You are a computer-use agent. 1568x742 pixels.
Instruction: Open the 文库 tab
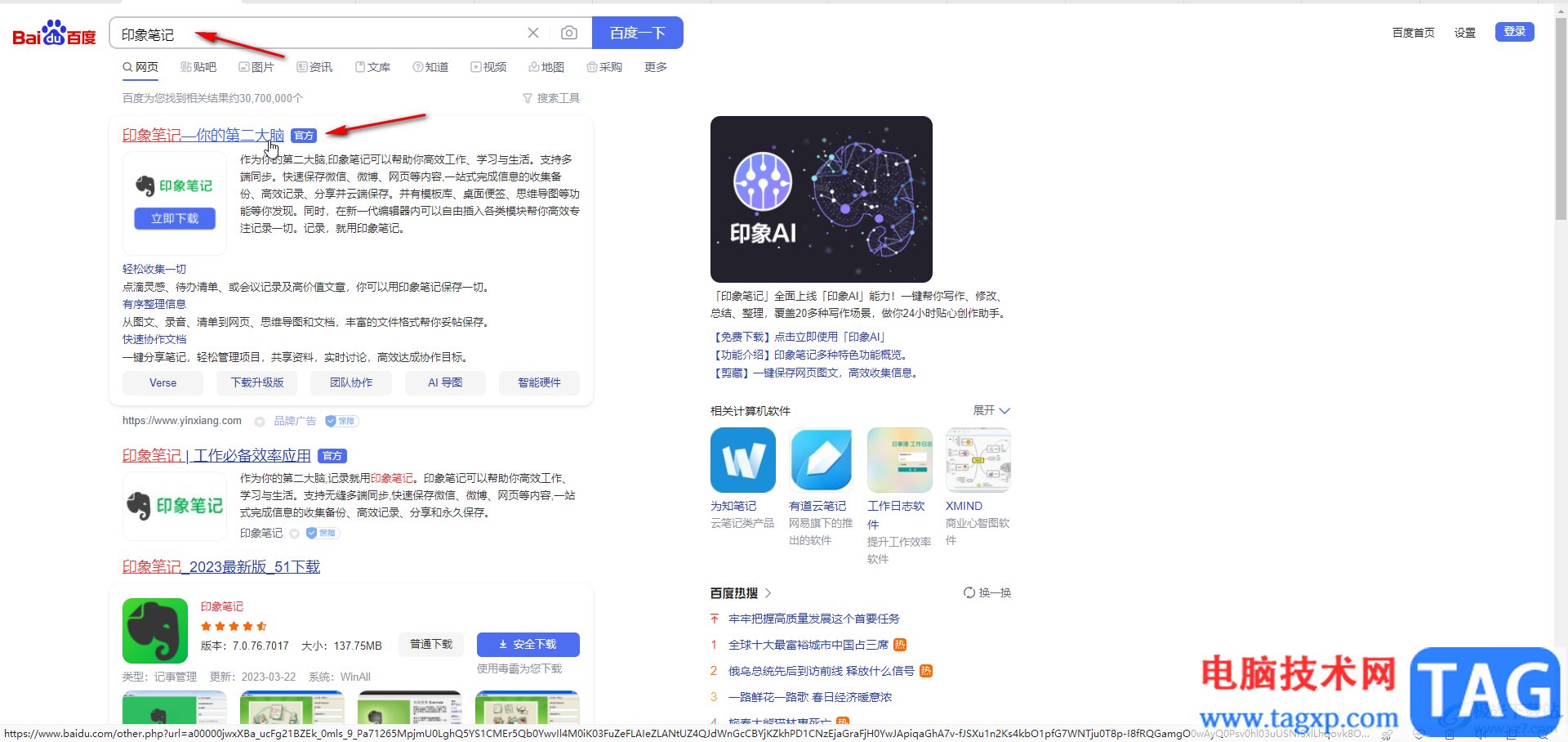[x=372, y=67]
